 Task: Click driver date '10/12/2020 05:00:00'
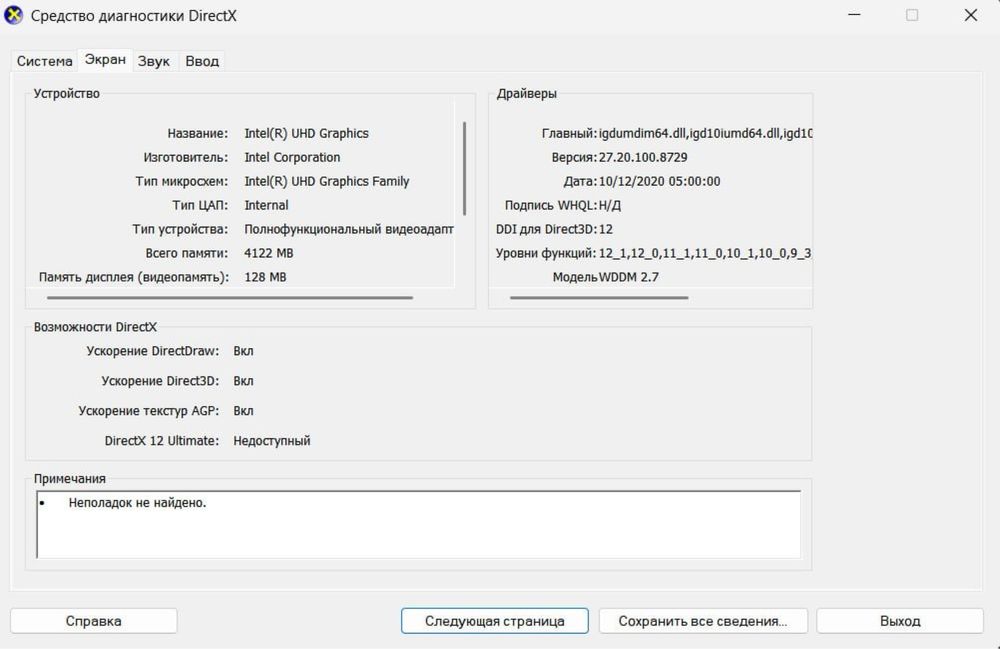[x=659, y=182]
